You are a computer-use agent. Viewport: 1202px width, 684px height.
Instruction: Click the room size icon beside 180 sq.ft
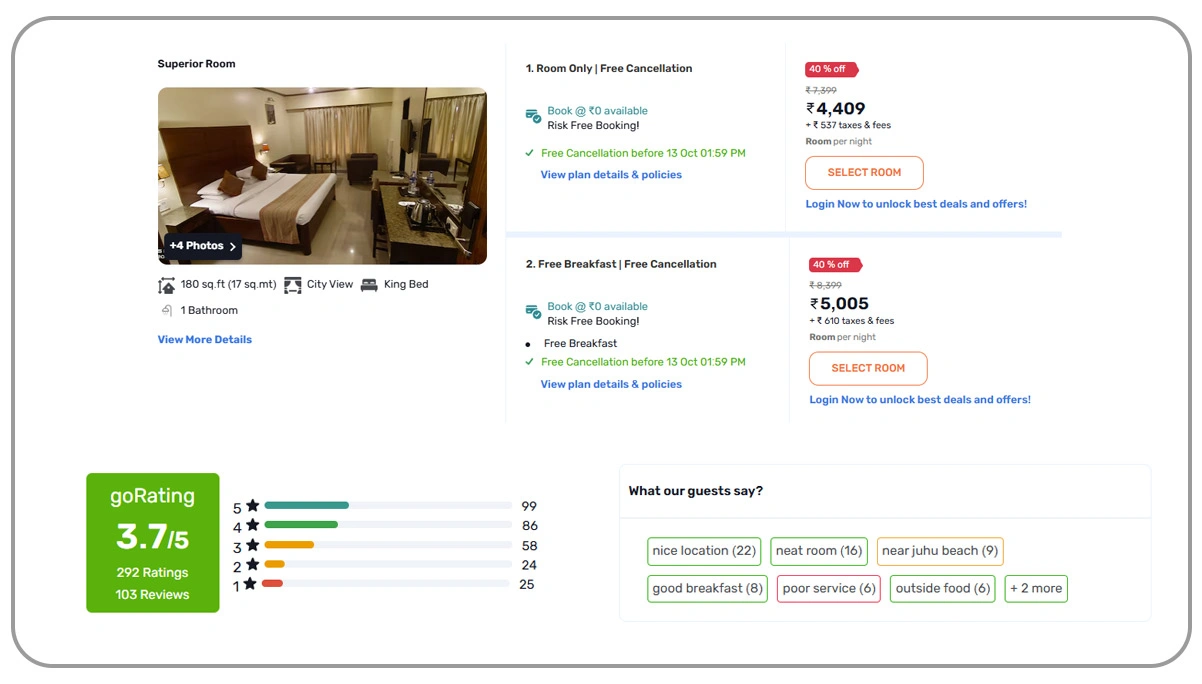[167, 285]
